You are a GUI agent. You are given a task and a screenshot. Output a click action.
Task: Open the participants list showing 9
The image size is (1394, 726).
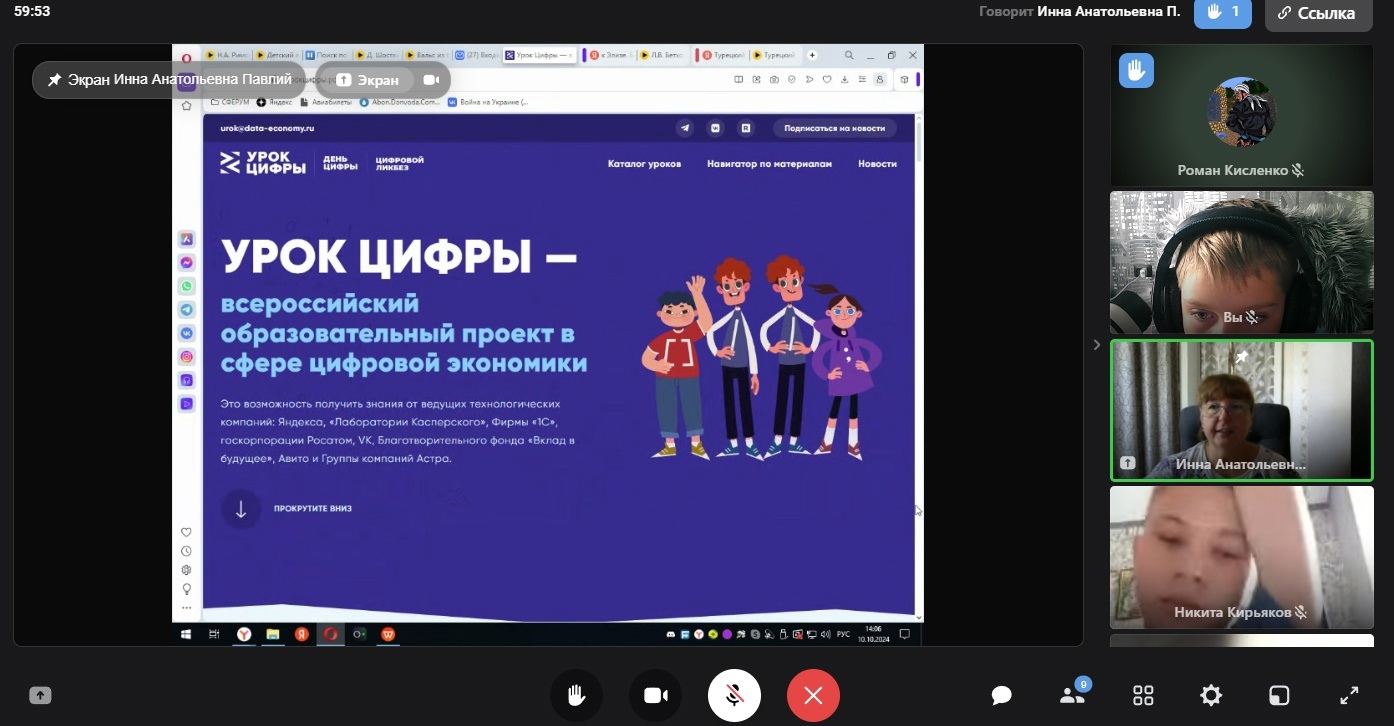1073,693
